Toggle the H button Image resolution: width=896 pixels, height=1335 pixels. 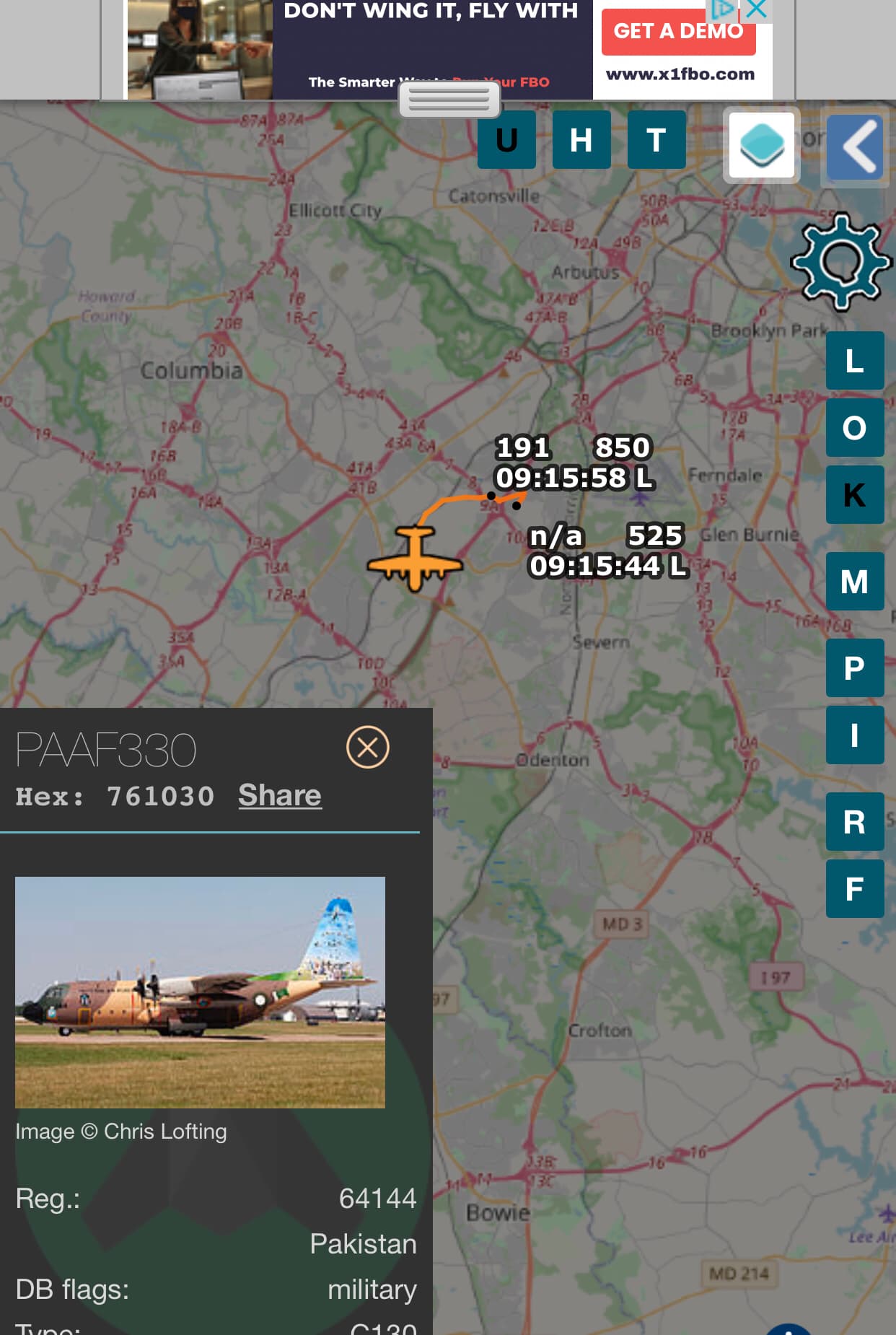(581, 139)
